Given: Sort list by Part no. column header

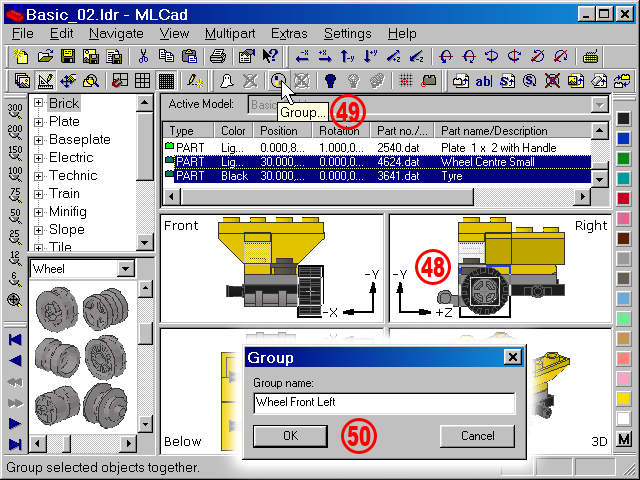Looking at the screenshot, I should (x=402, y=131).
